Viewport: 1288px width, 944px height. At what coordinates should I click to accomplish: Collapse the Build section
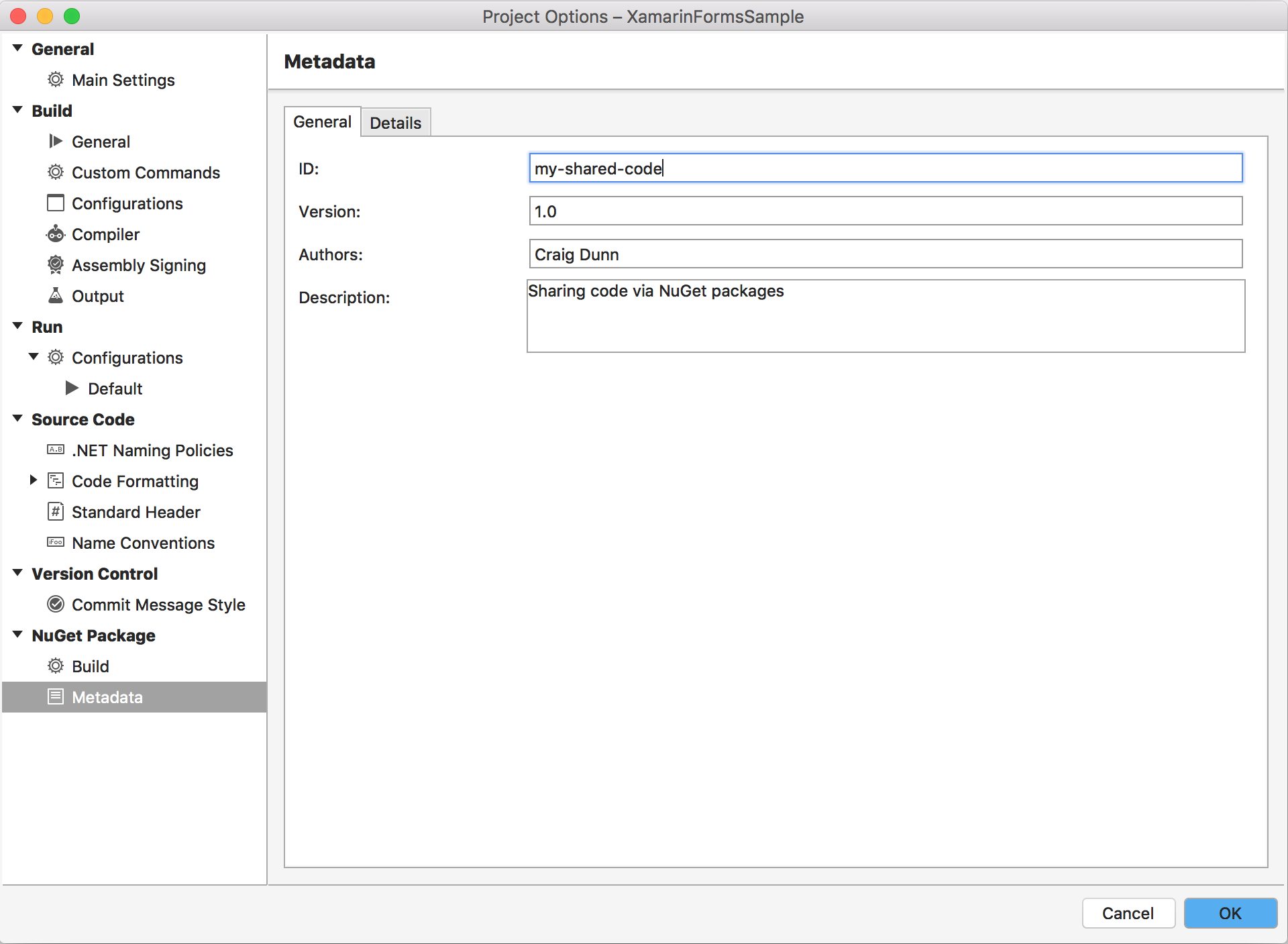tap(18, 110)
